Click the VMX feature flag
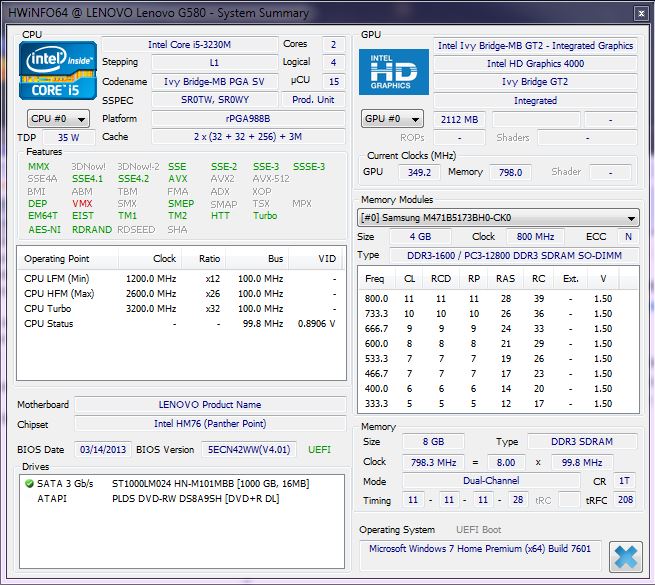 tap(82, 203)
